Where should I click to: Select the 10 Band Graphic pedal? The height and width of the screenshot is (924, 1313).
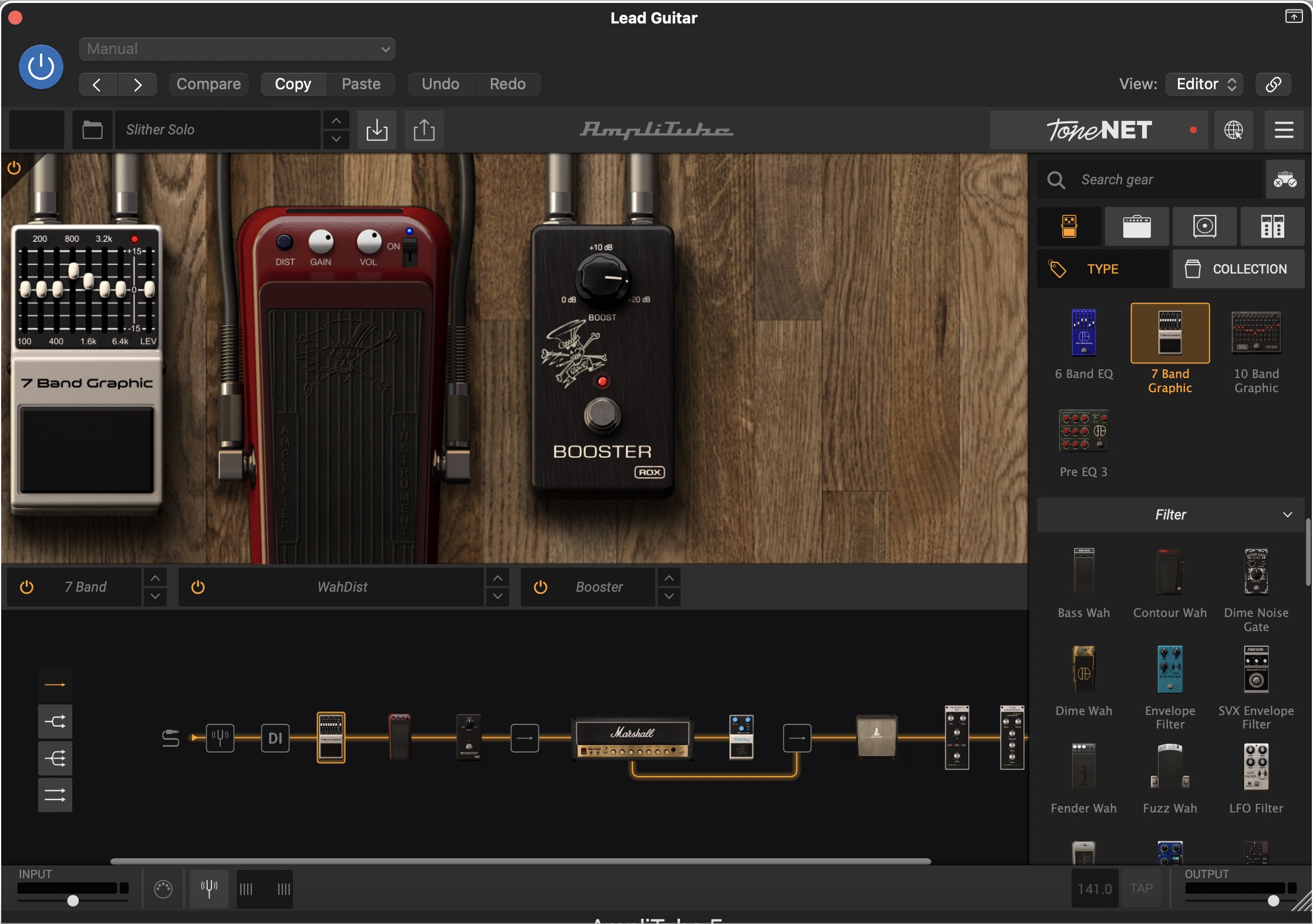point(1256,332)
